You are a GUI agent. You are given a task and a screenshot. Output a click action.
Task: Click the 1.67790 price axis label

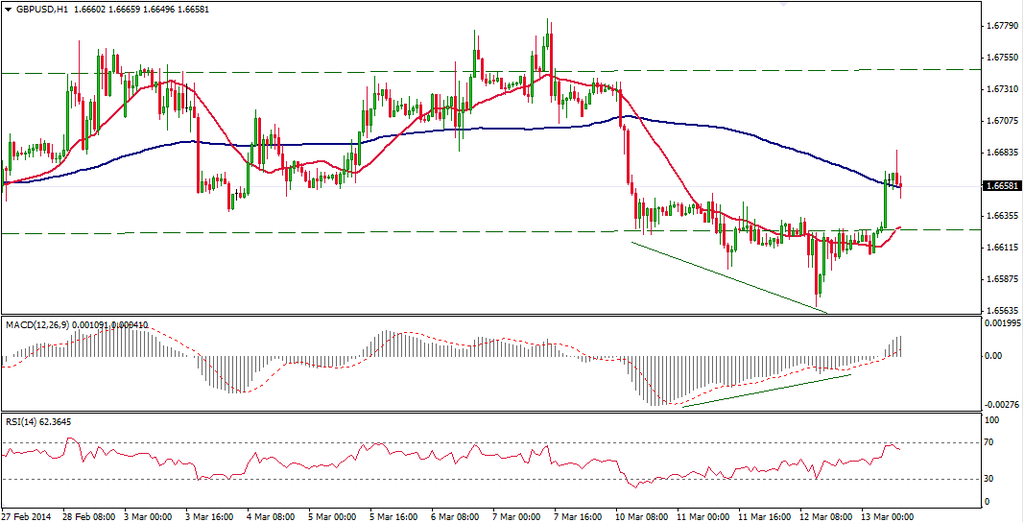pyautogui.click(x=1004, y=26)
